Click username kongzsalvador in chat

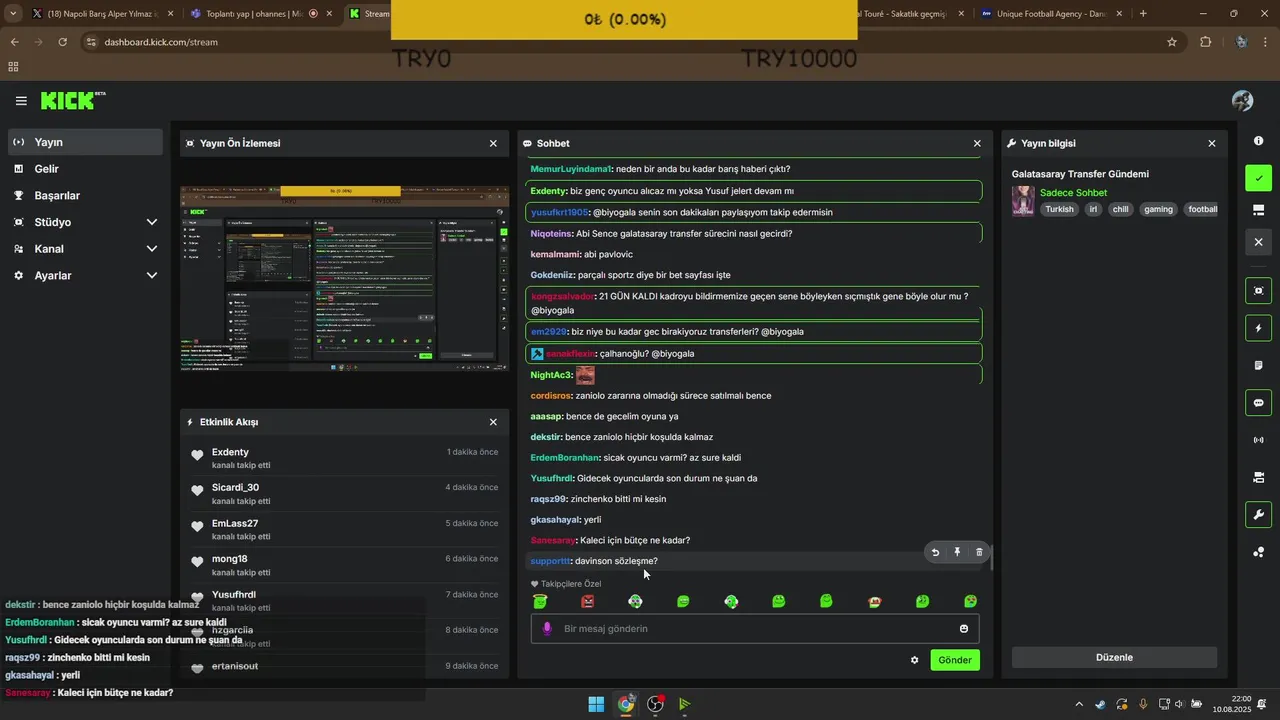coord(562,296)
